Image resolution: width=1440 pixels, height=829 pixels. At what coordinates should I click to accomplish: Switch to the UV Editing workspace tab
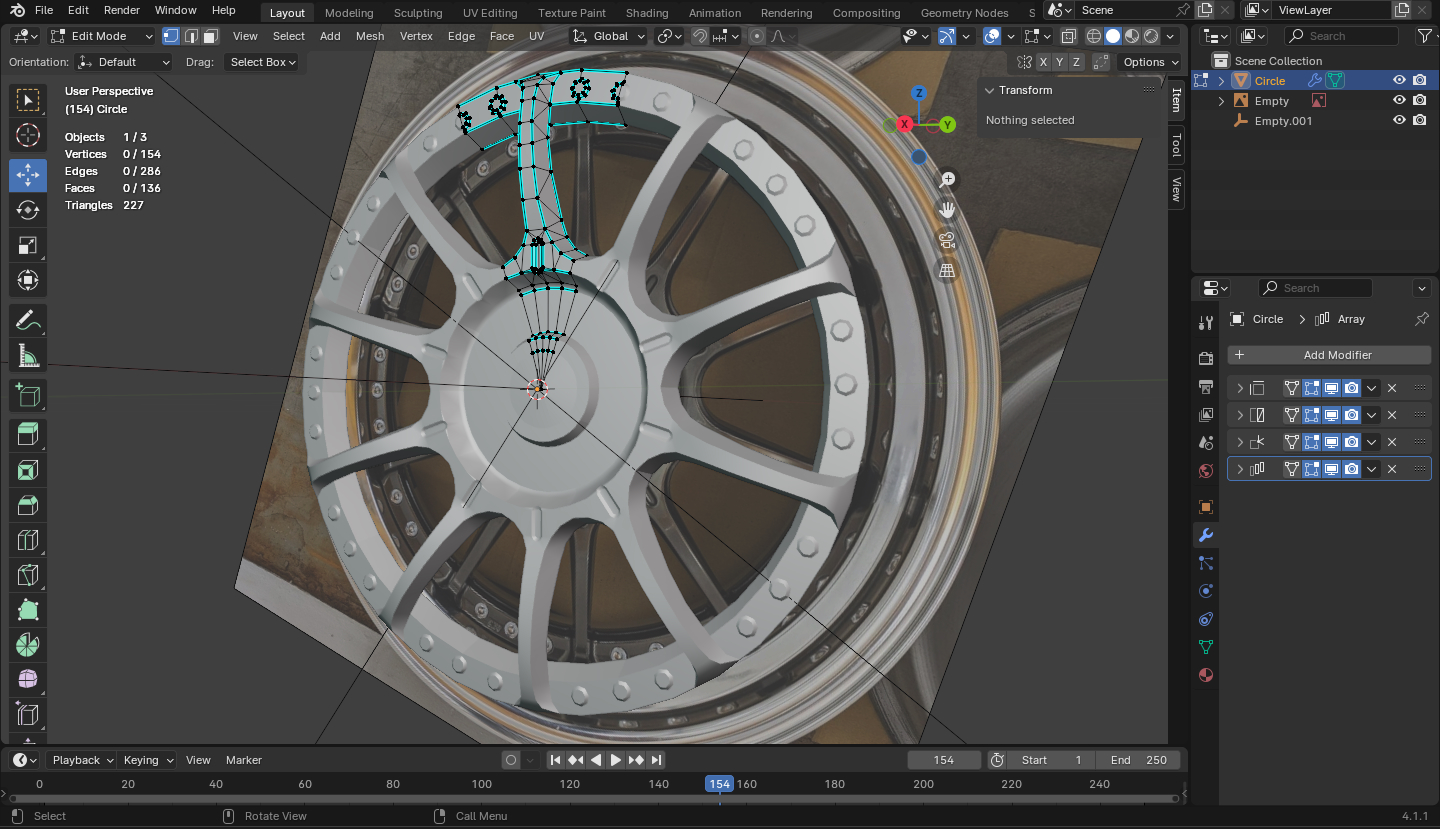coord(490,13)
